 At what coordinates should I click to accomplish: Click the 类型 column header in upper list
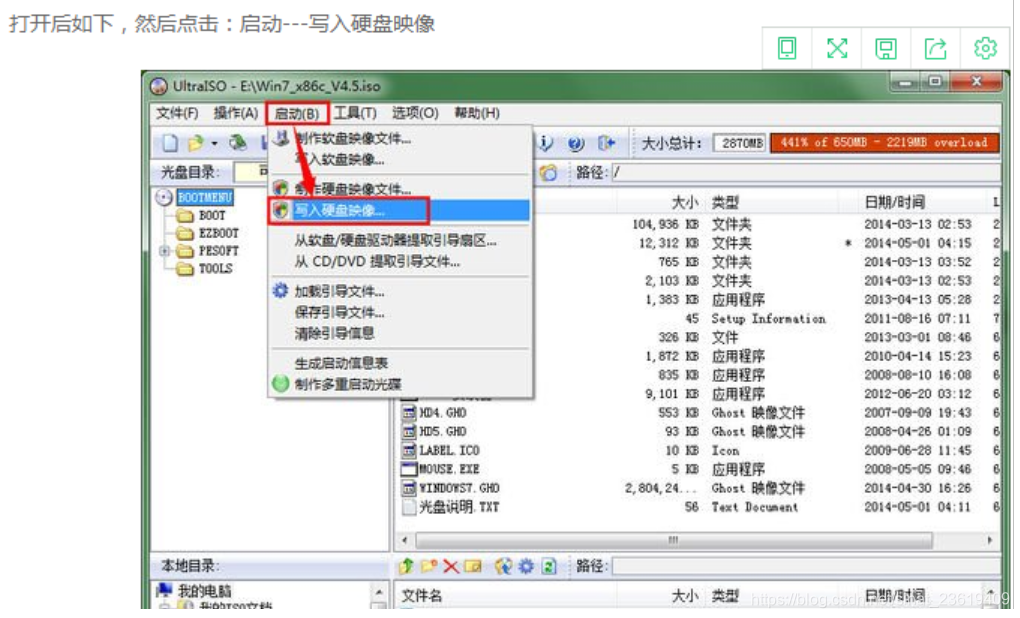point(725,202)
